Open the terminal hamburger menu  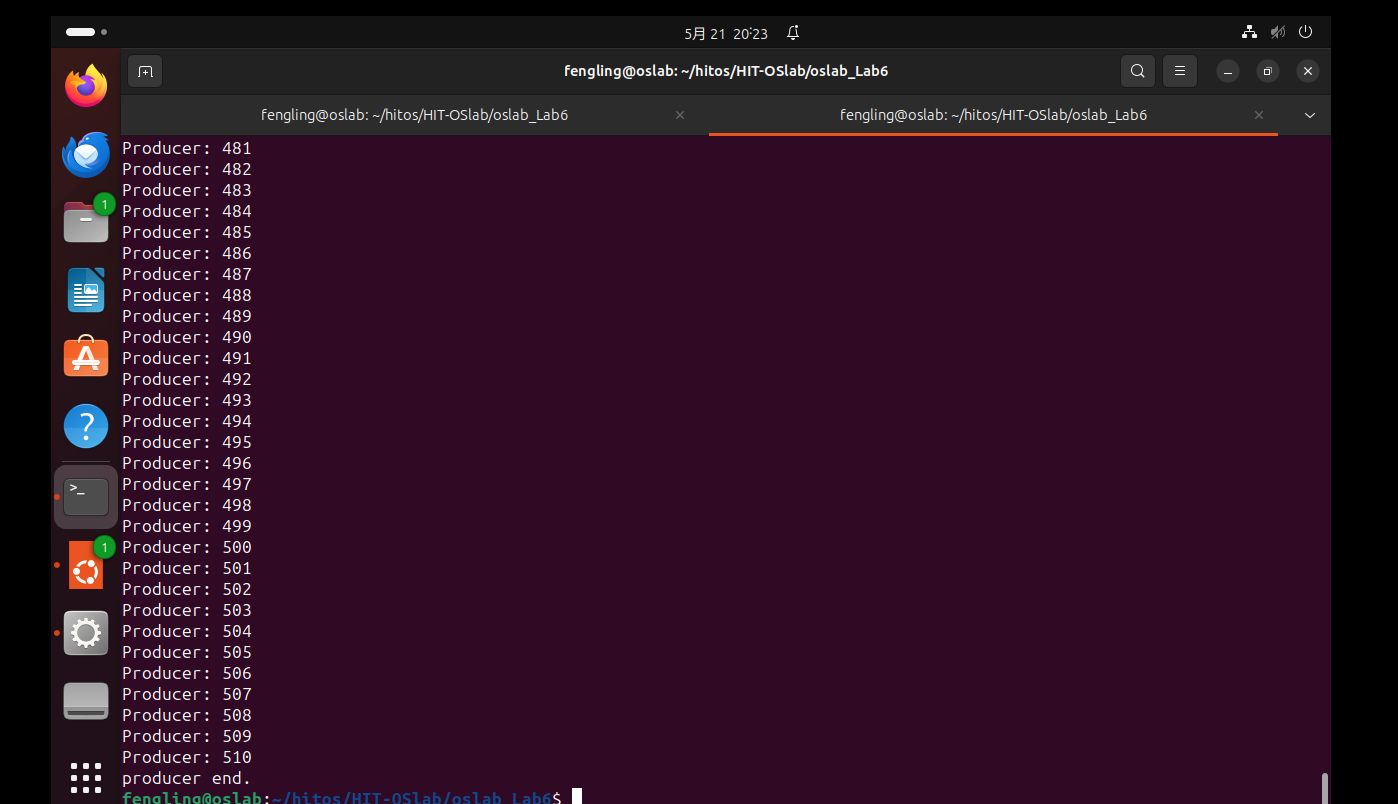(1180, 71)
